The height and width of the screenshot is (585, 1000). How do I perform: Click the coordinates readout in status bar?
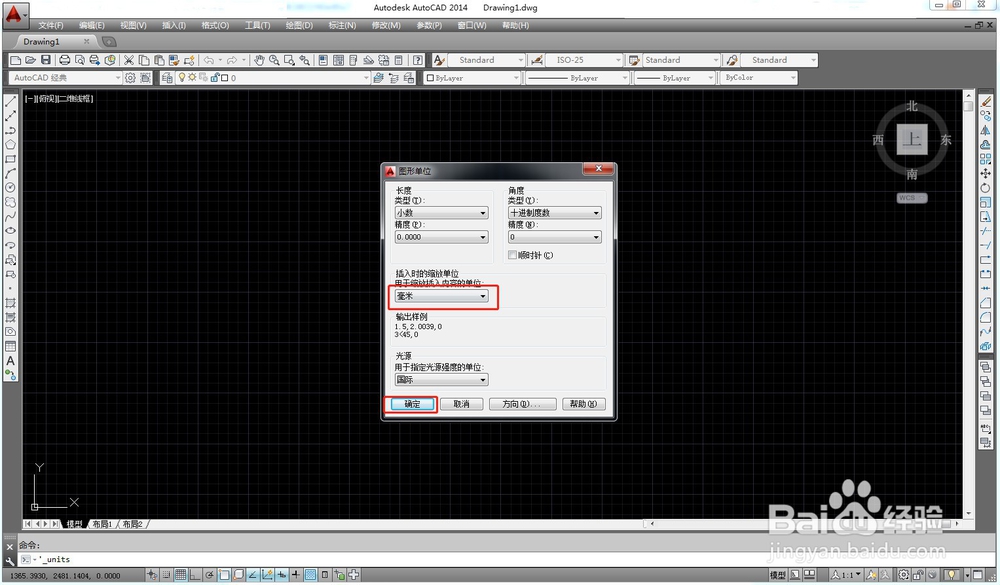tap(66, 575)
